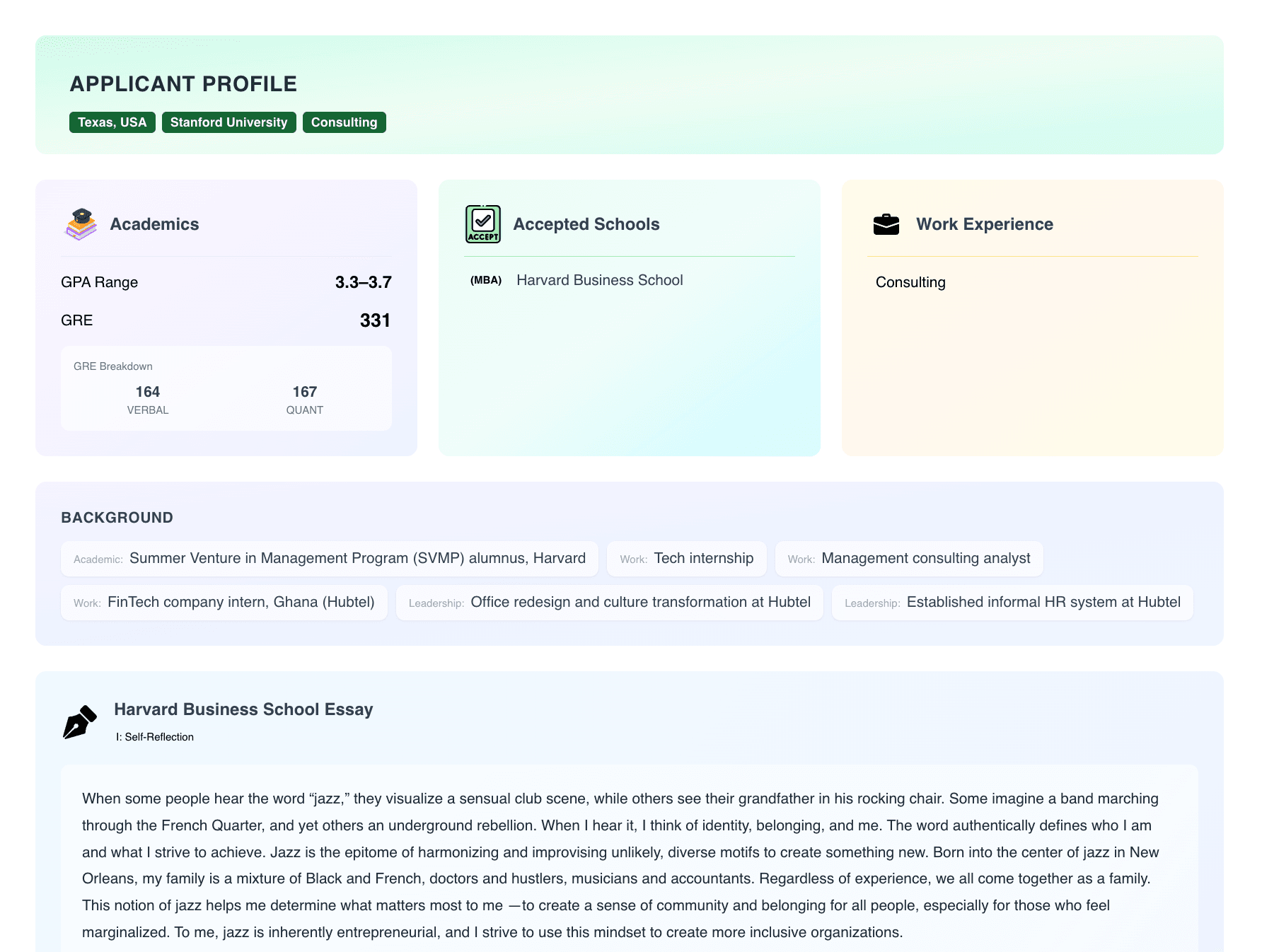Click the pen nib icon next to the essay

tap(80, 722)
